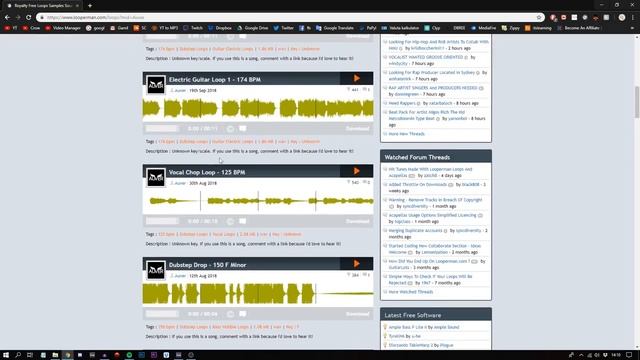Open thread Added Throttle On Downloads
640x360 pixels.
(417, 184)
